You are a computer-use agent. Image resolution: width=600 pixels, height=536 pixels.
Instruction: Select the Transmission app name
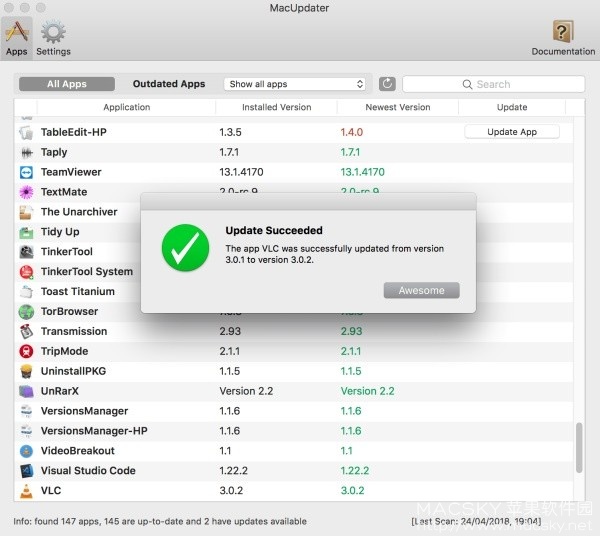[74, 331]
